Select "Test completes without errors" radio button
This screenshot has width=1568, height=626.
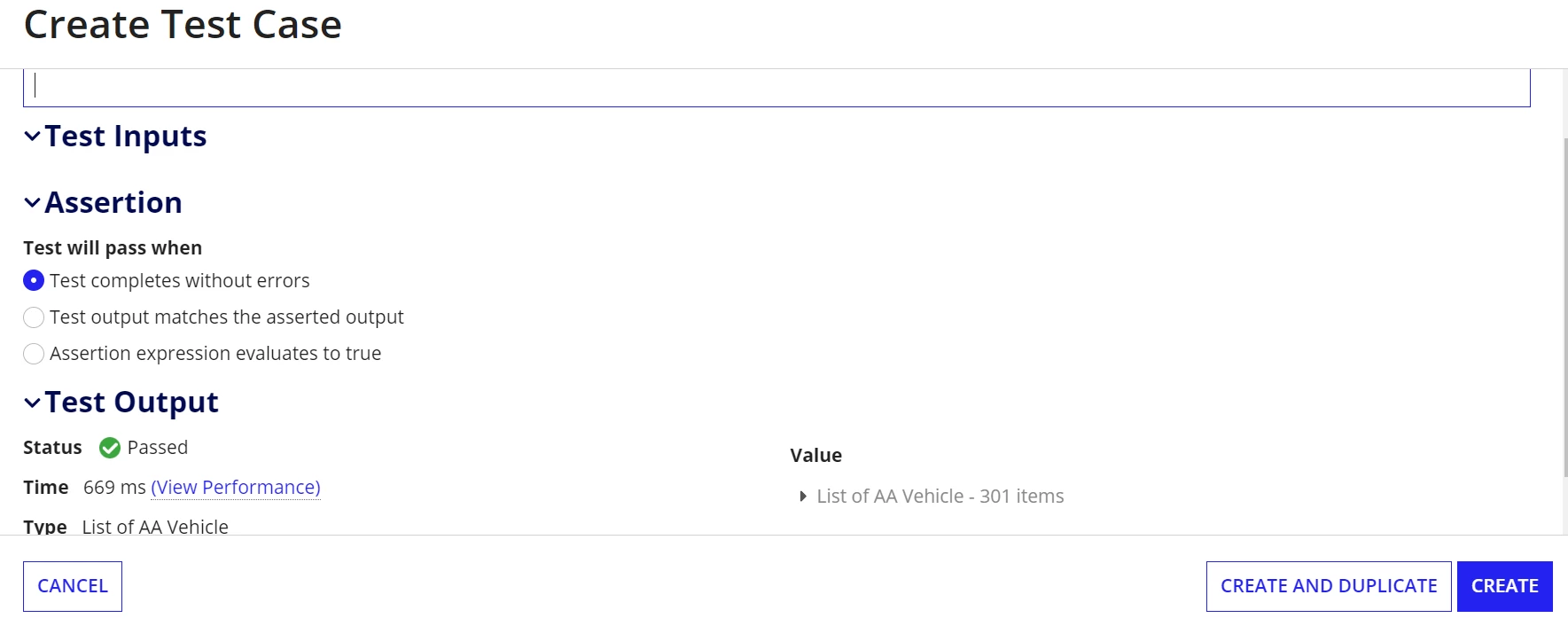pyautogui.click(x=34, y=281)
